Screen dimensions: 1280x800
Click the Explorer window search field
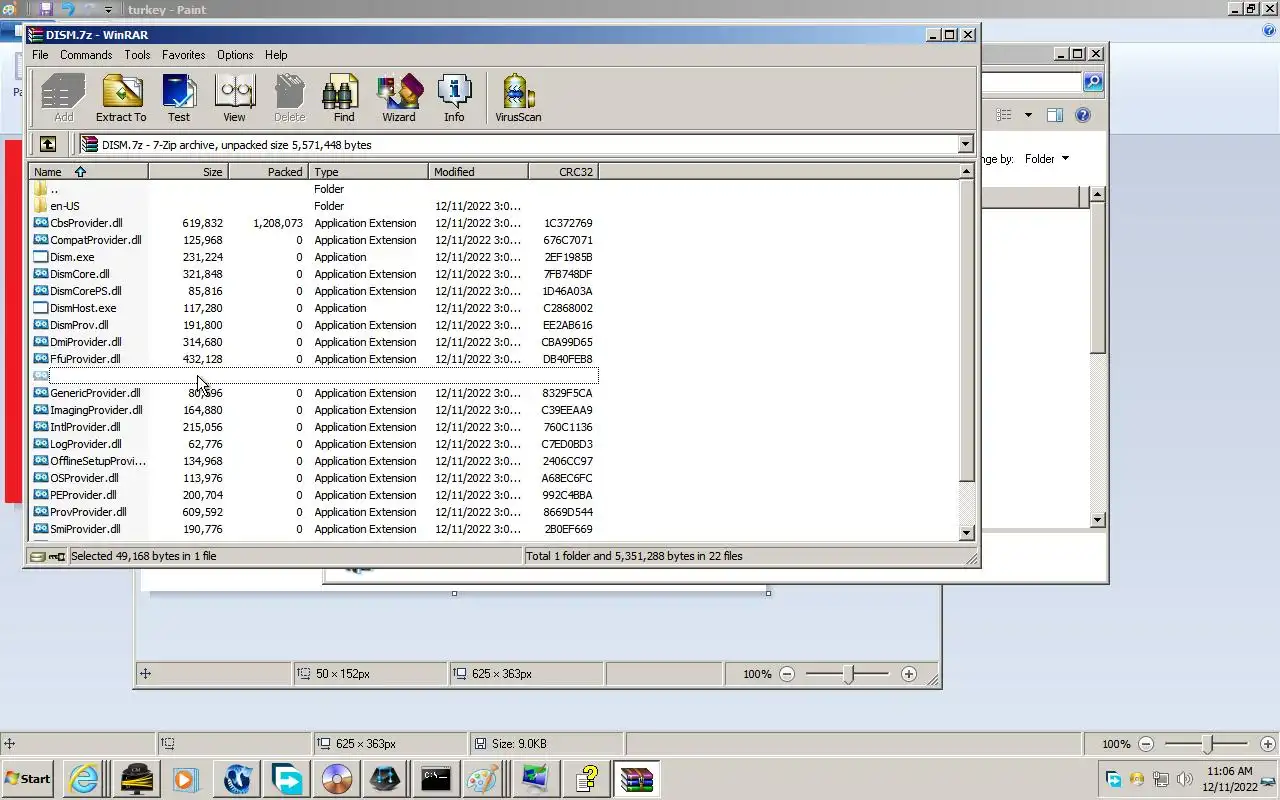click(1030, 82)
